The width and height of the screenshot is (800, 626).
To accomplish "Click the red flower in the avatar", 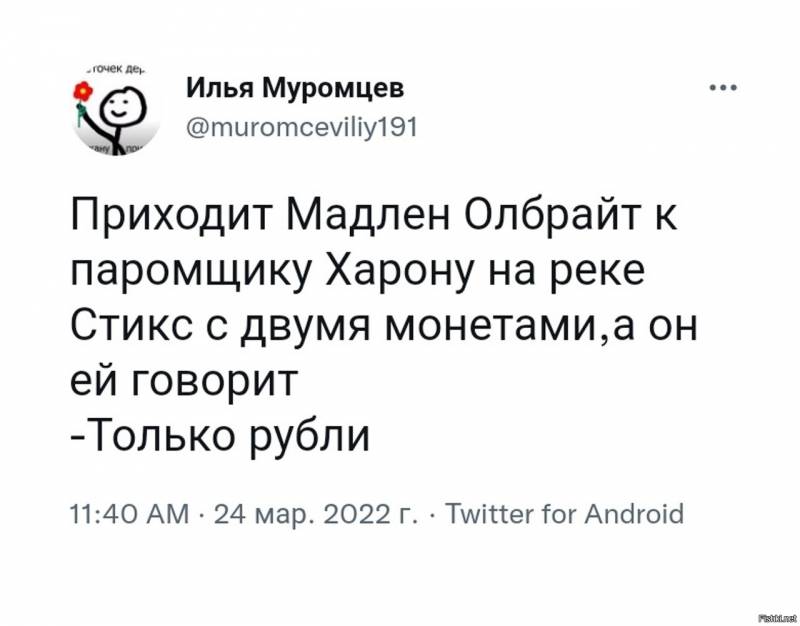I will coord(84,93).
